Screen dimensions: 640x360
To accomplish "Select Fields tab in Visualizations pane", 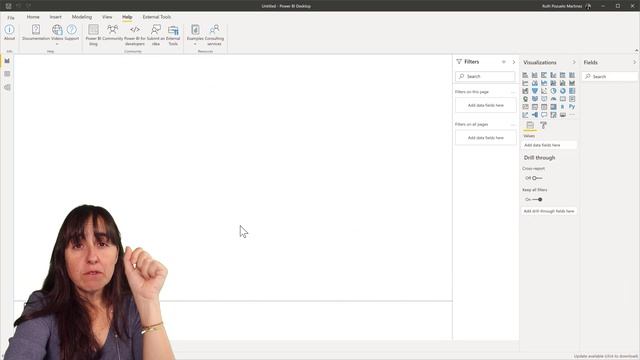I will point(530,125).
